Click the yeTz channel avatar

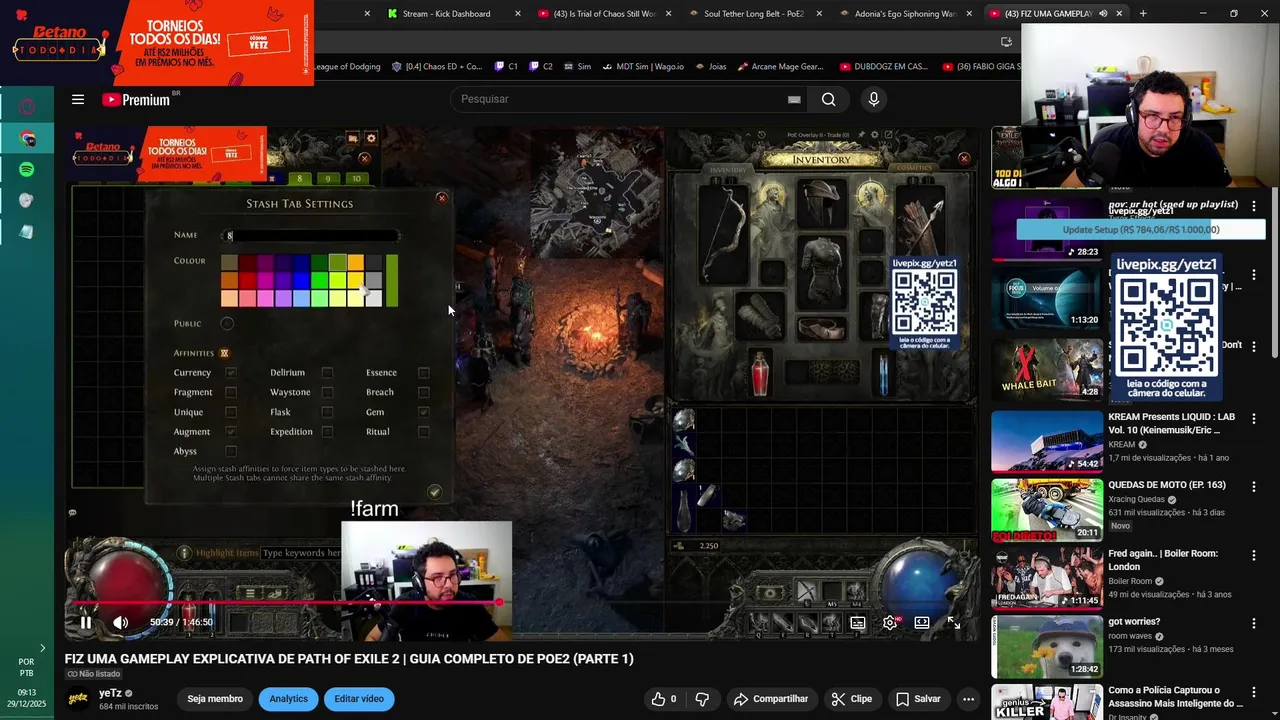pos(77,699)
